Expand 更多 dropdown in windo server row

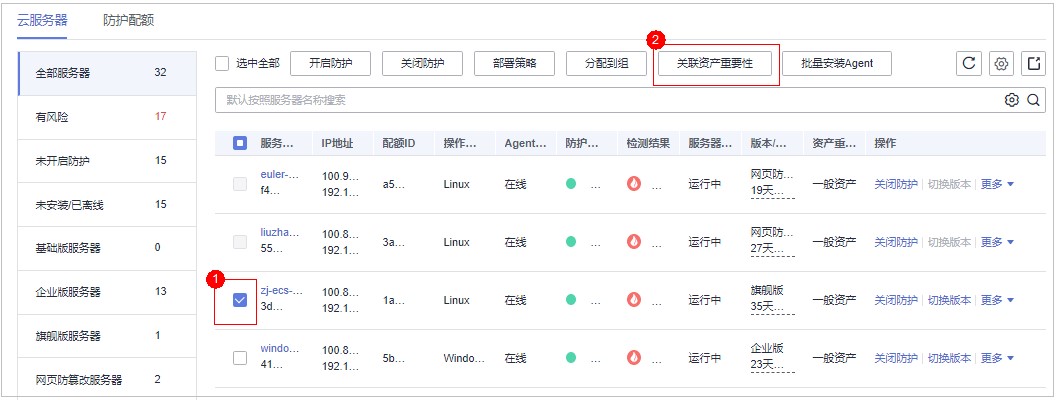996,358
